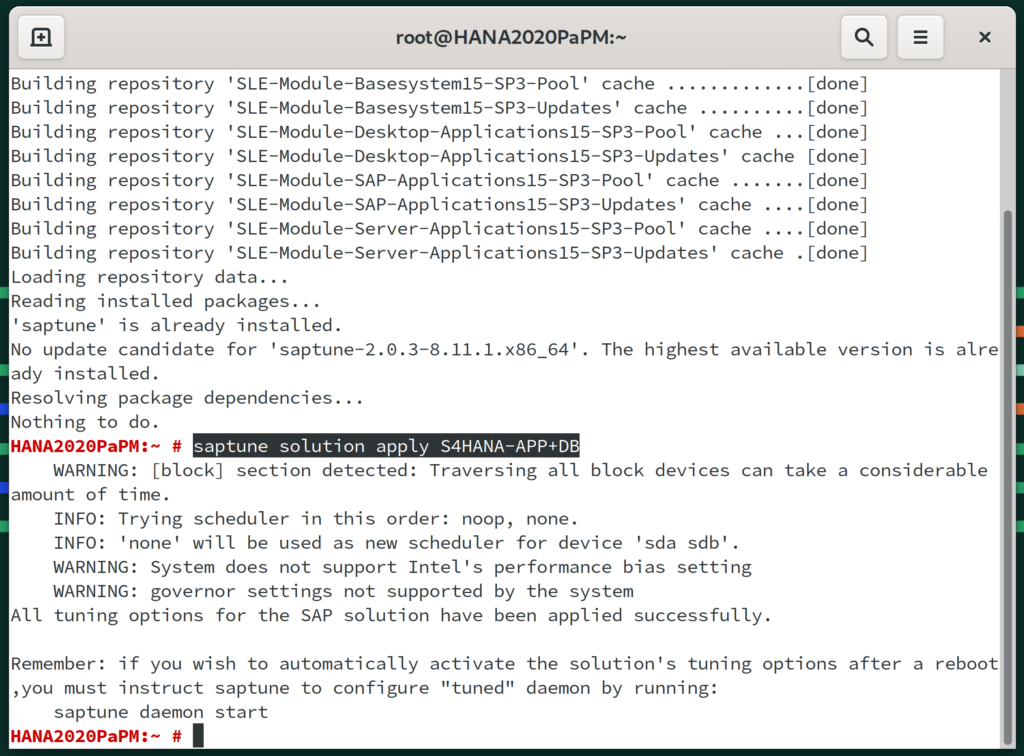Close the terminal window with X
Screen dimensions: 1024x756
[985, 37]
